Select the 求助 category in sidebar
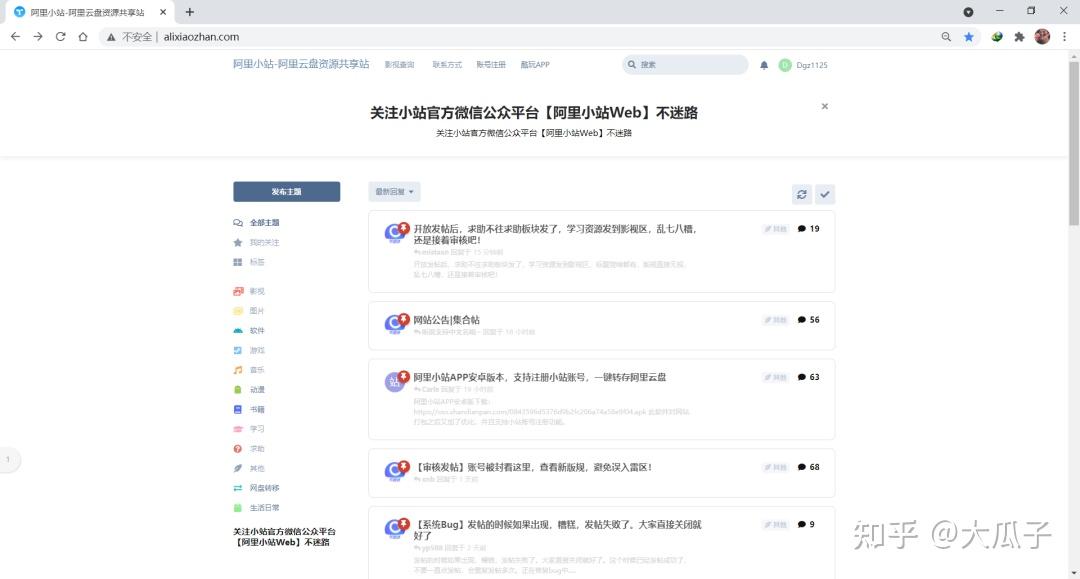1080x579 pixels. tap(249, 448)
